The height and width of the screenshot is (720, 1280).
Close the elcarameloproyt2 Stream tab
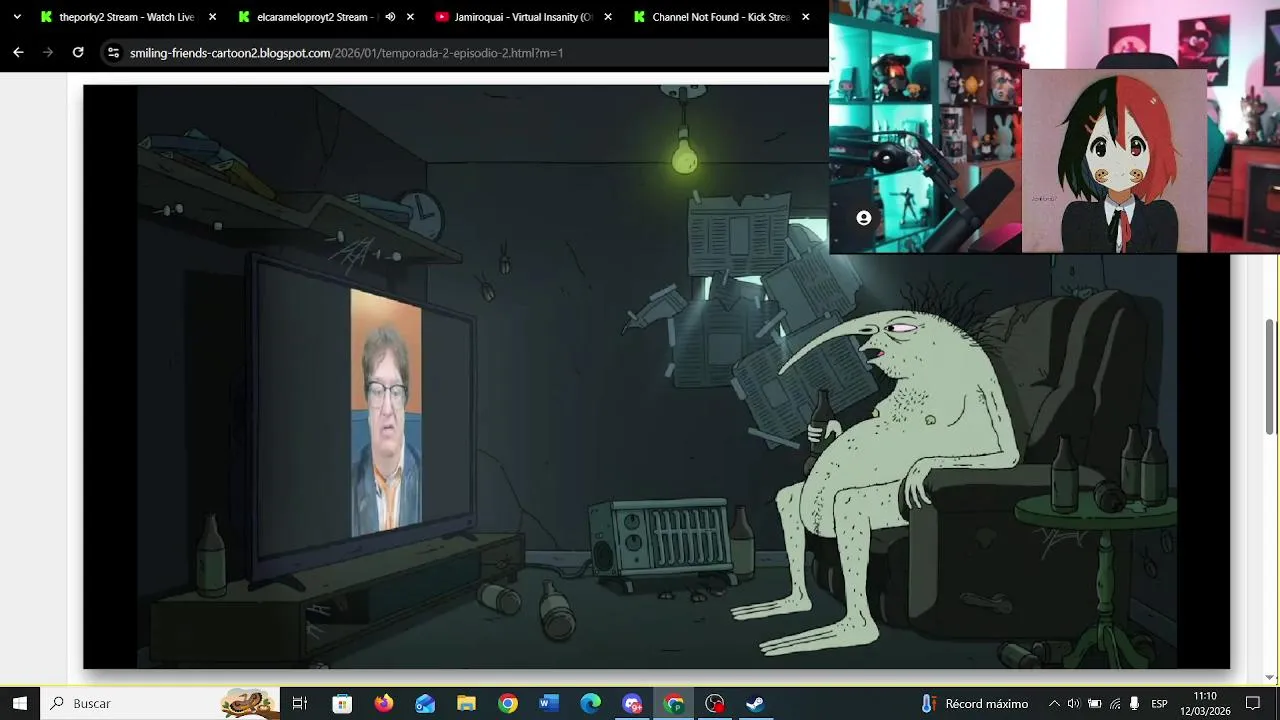[410, 17]
